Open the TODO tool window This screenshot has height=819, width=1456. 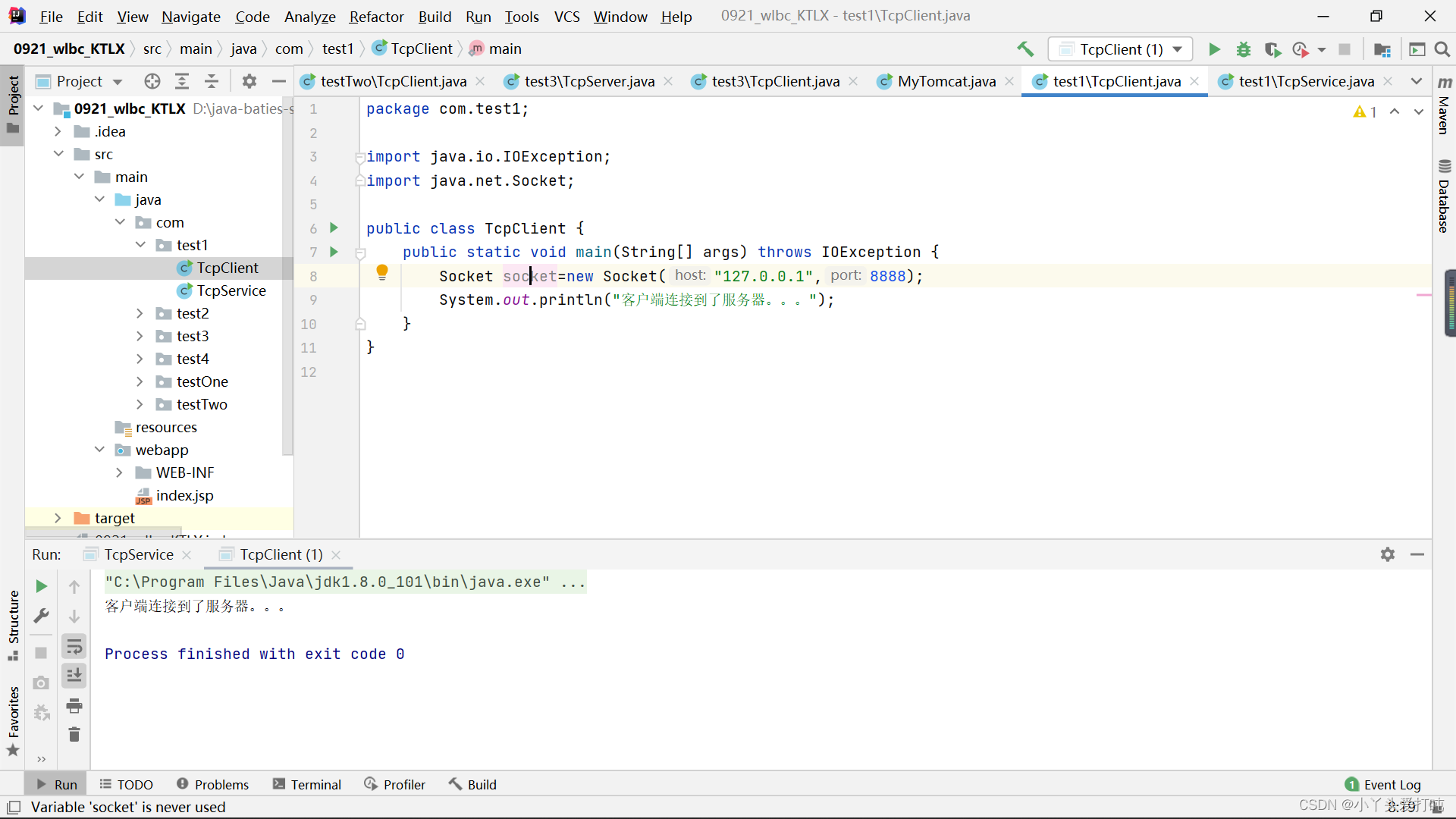[126, 784]
